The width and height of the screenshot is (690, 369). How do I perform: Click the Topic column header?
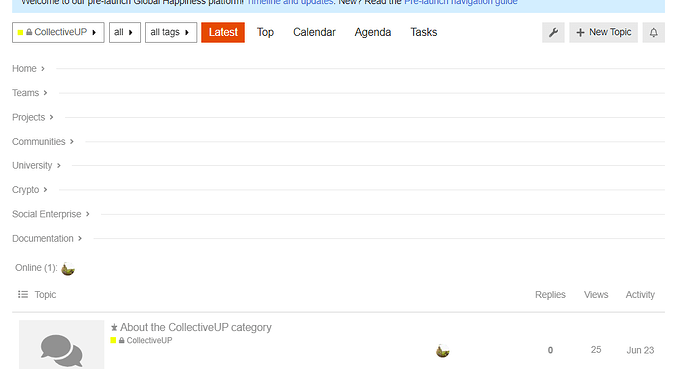pos(45,295)
